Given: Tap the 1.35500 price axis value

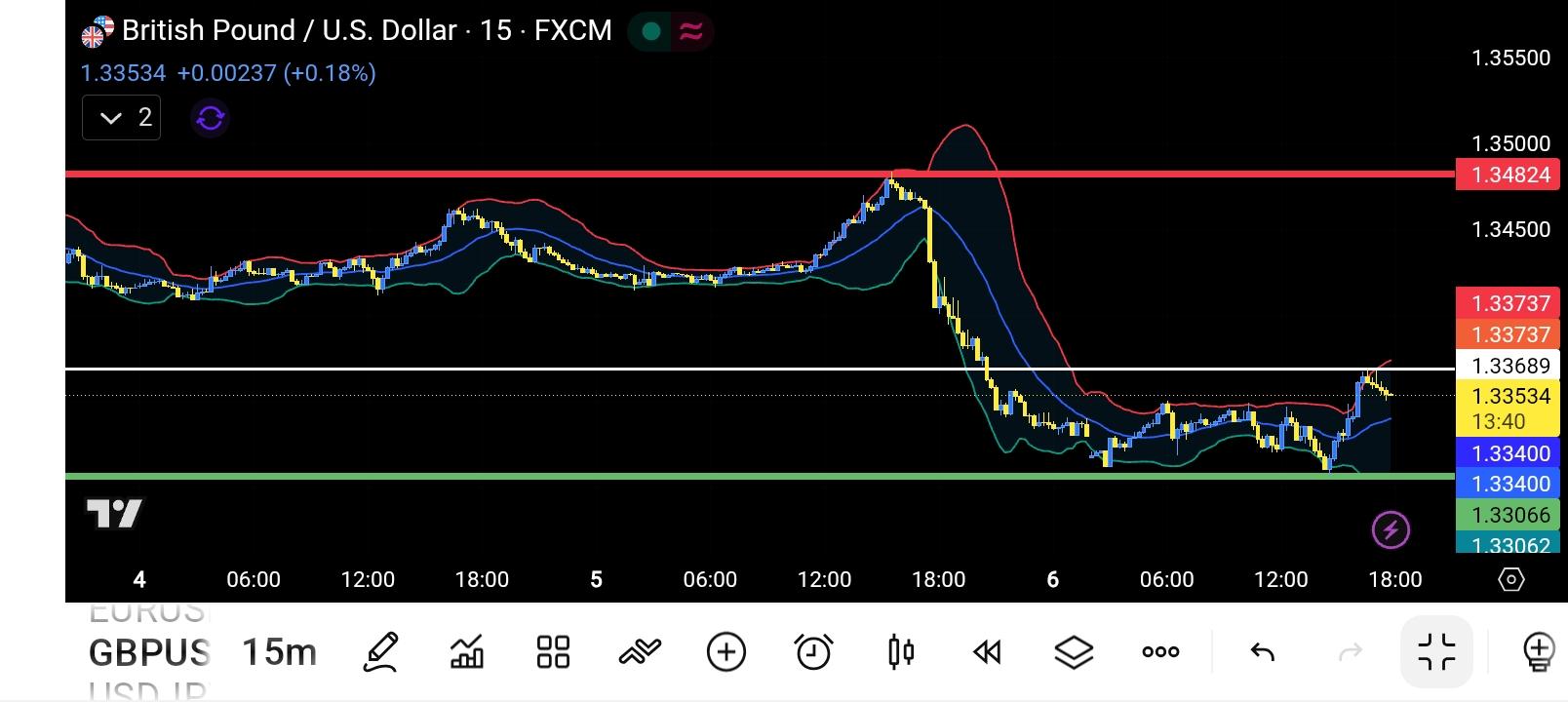Looking at the screenshot, I should pyautogui.click(x=1510, y=58).
